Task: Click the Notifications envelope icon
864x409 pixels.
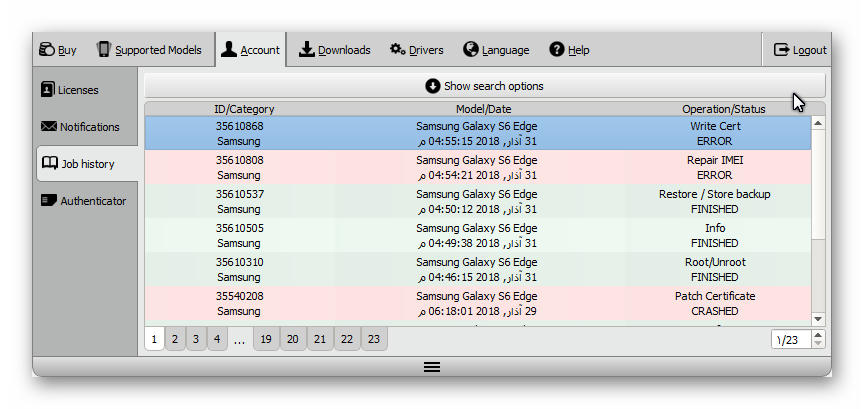Action: tap(48, 127)
